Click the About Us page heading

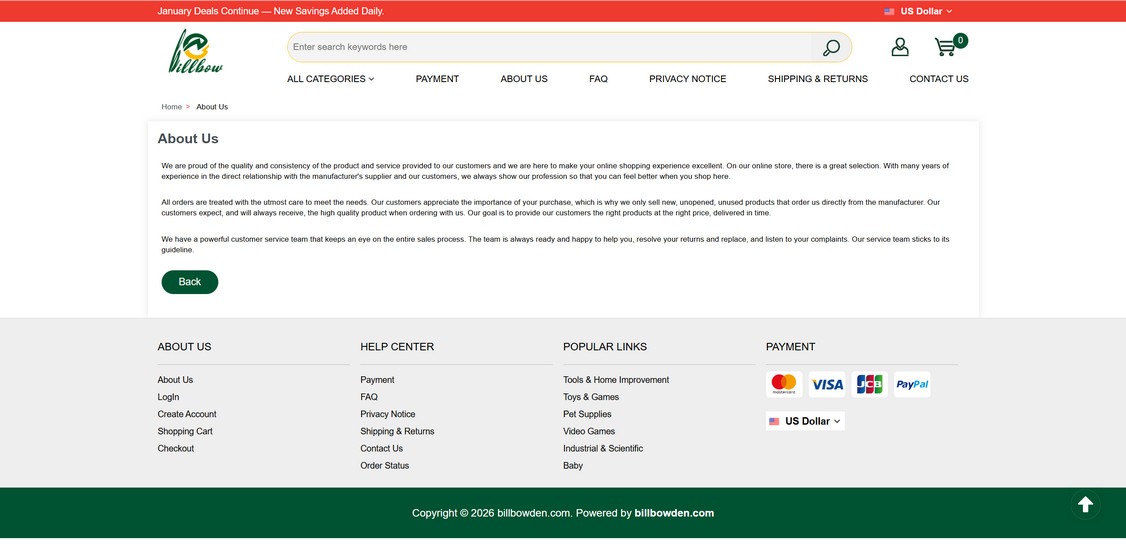[x=187, y=139]
